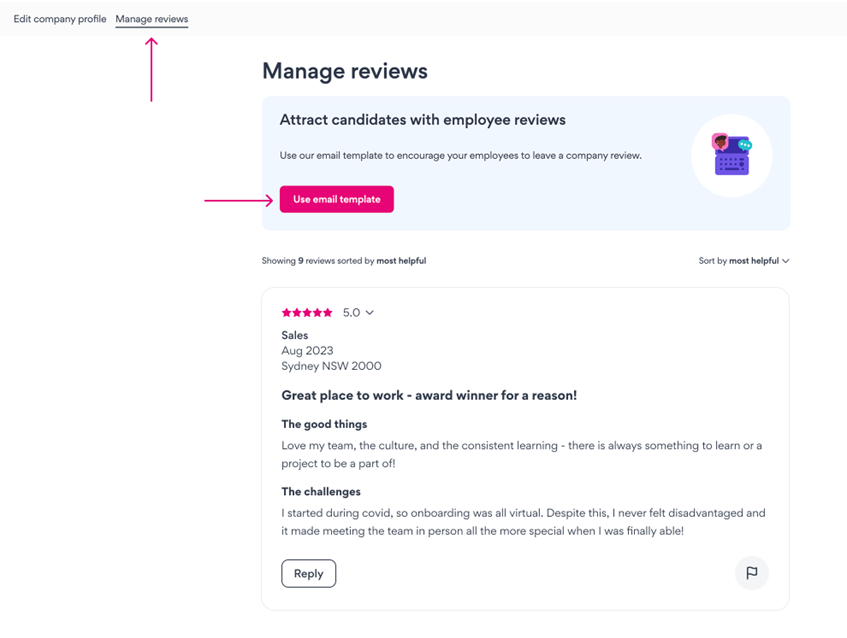Click "The good things" section heading

pyautogui.click(x=324, y=424)
